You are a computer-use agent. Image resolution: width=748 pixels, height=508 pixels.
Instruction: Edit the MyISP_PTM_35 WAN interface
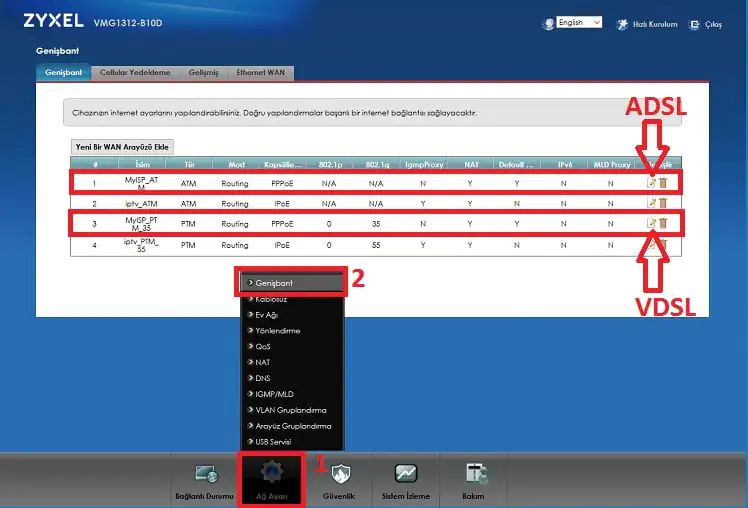pos(651,223)
